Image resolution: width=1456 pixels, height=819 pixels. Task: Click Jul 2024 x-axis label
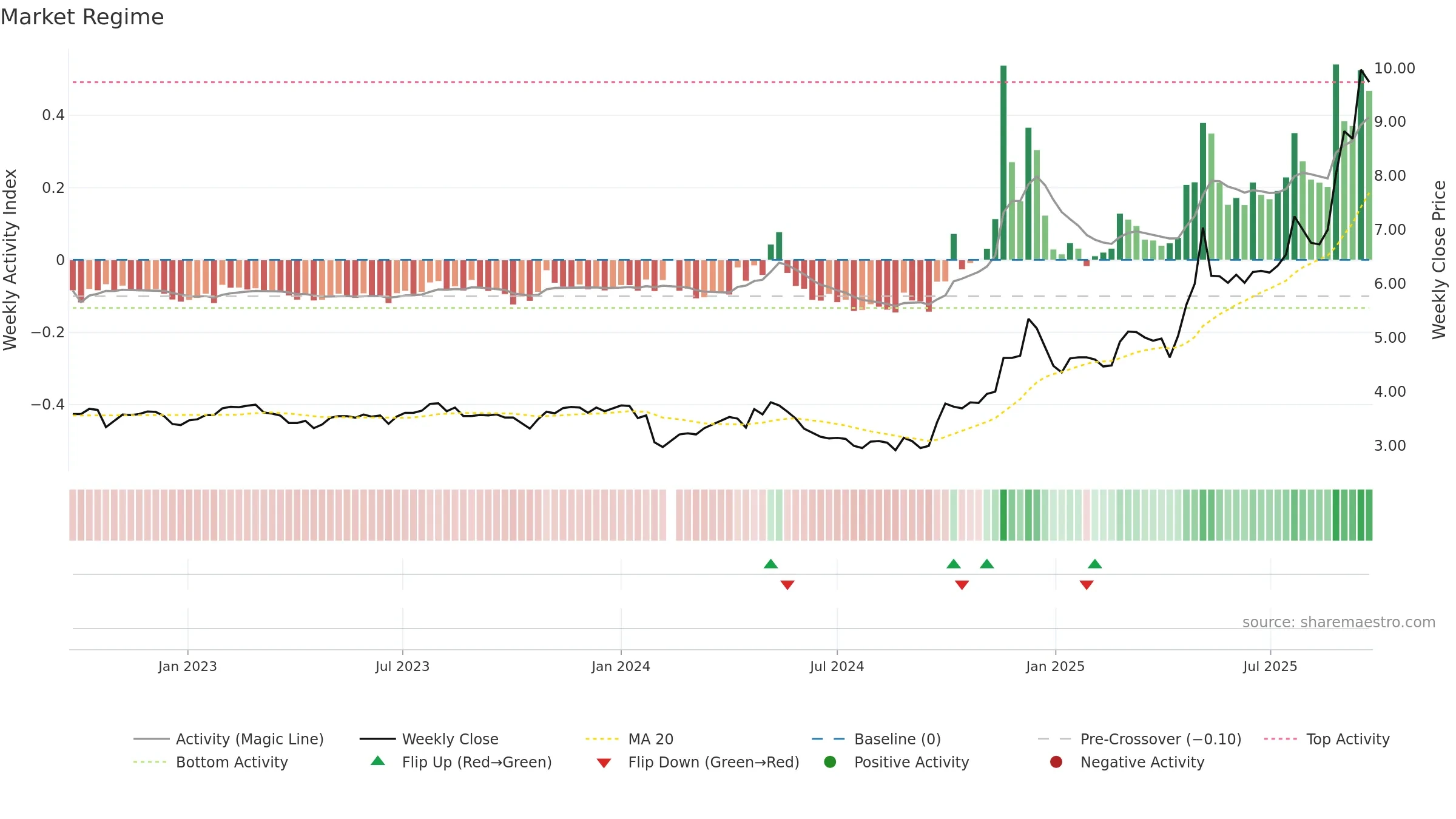(837, 666)
